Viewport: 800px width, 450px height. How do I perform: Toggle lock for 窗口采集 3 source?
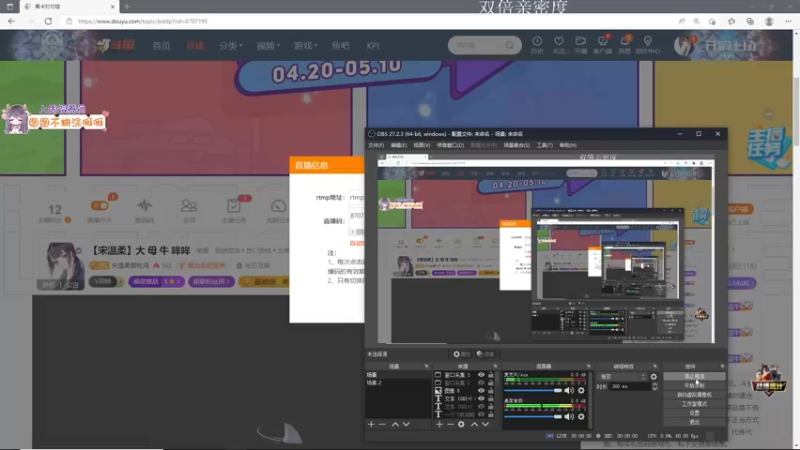click(490, 375)
